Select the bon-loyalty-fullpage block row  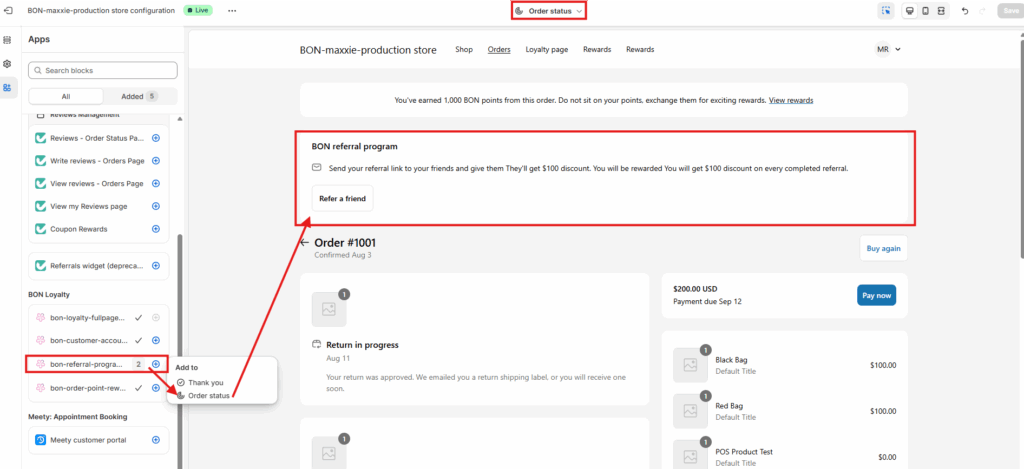(98, 317)
